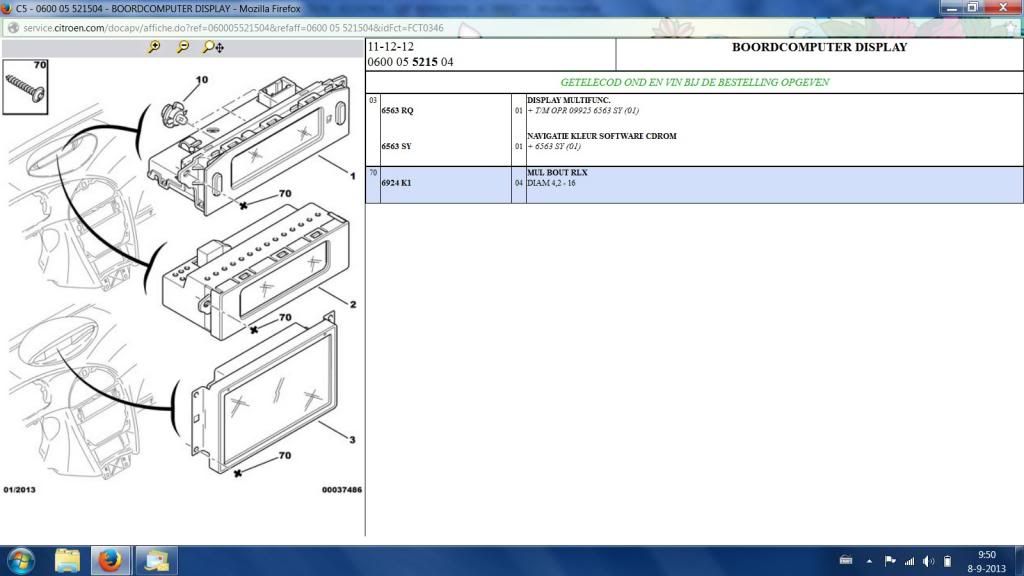Image resolution: width=1024 pixels, height=576 pixels.
Task: Click callout 70 beside display unit 2
Action: 285,317
